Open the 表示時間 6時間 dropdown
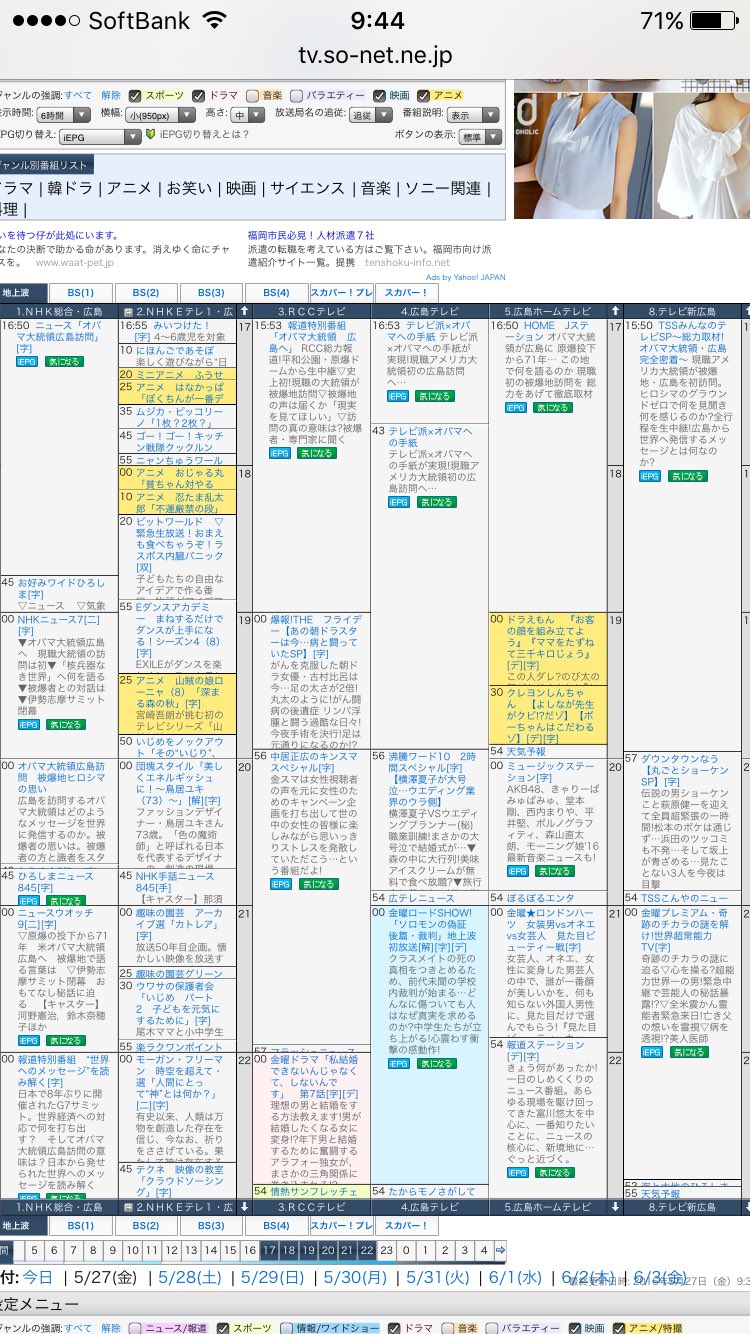750x1334 pixels. (62, 115)
